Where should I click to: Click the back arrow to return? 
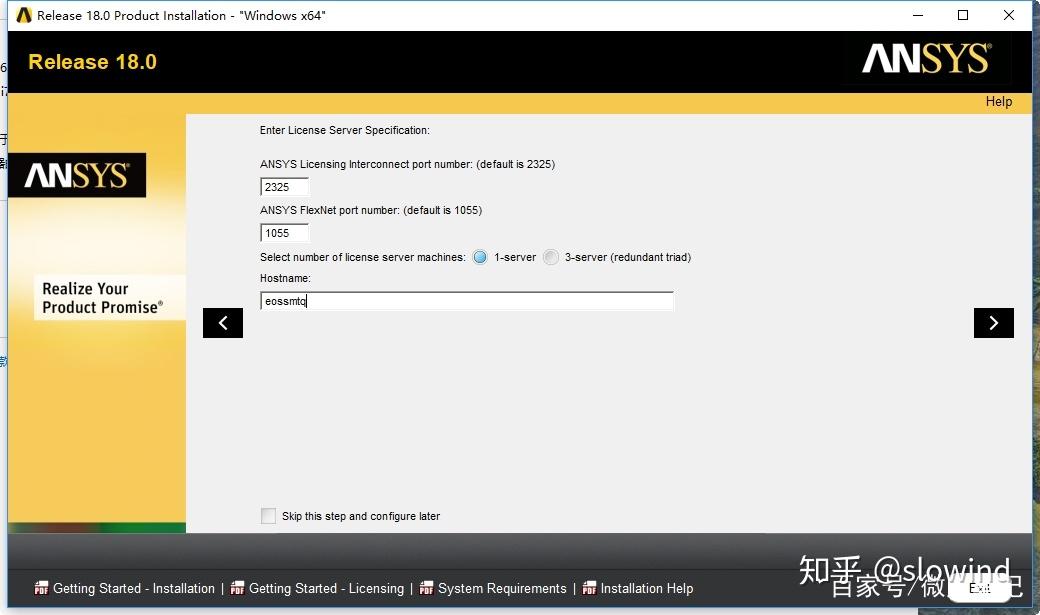pyautogui.click(x=223, y=322)
